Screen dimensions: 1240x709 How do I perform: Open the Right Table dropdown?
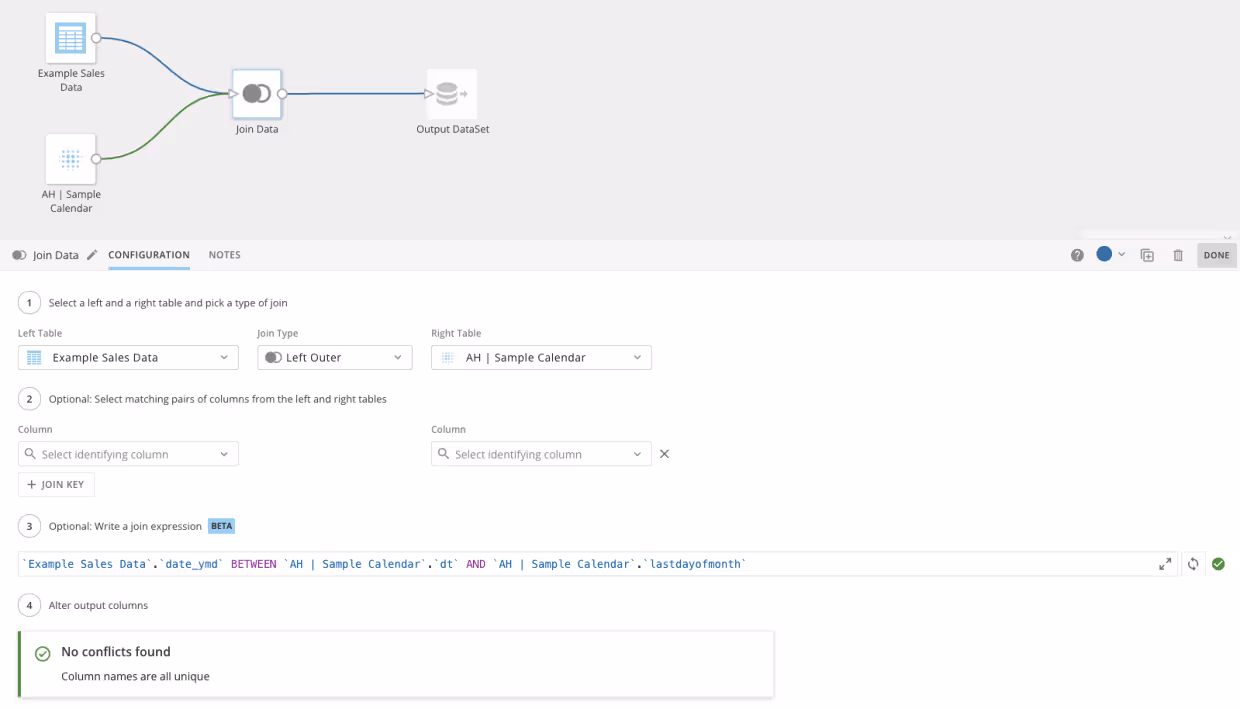click(541, 357)
